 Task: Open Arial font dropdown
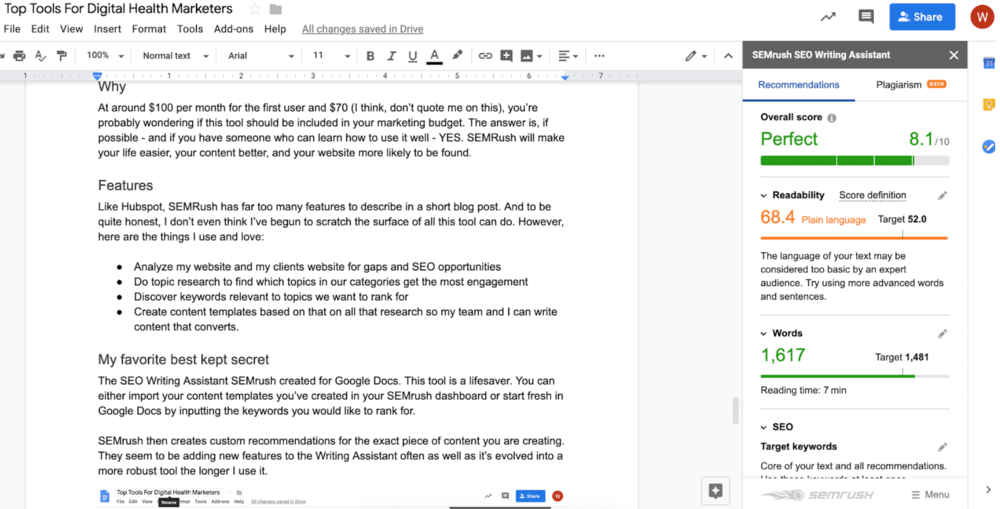click(x=261, y=56)
